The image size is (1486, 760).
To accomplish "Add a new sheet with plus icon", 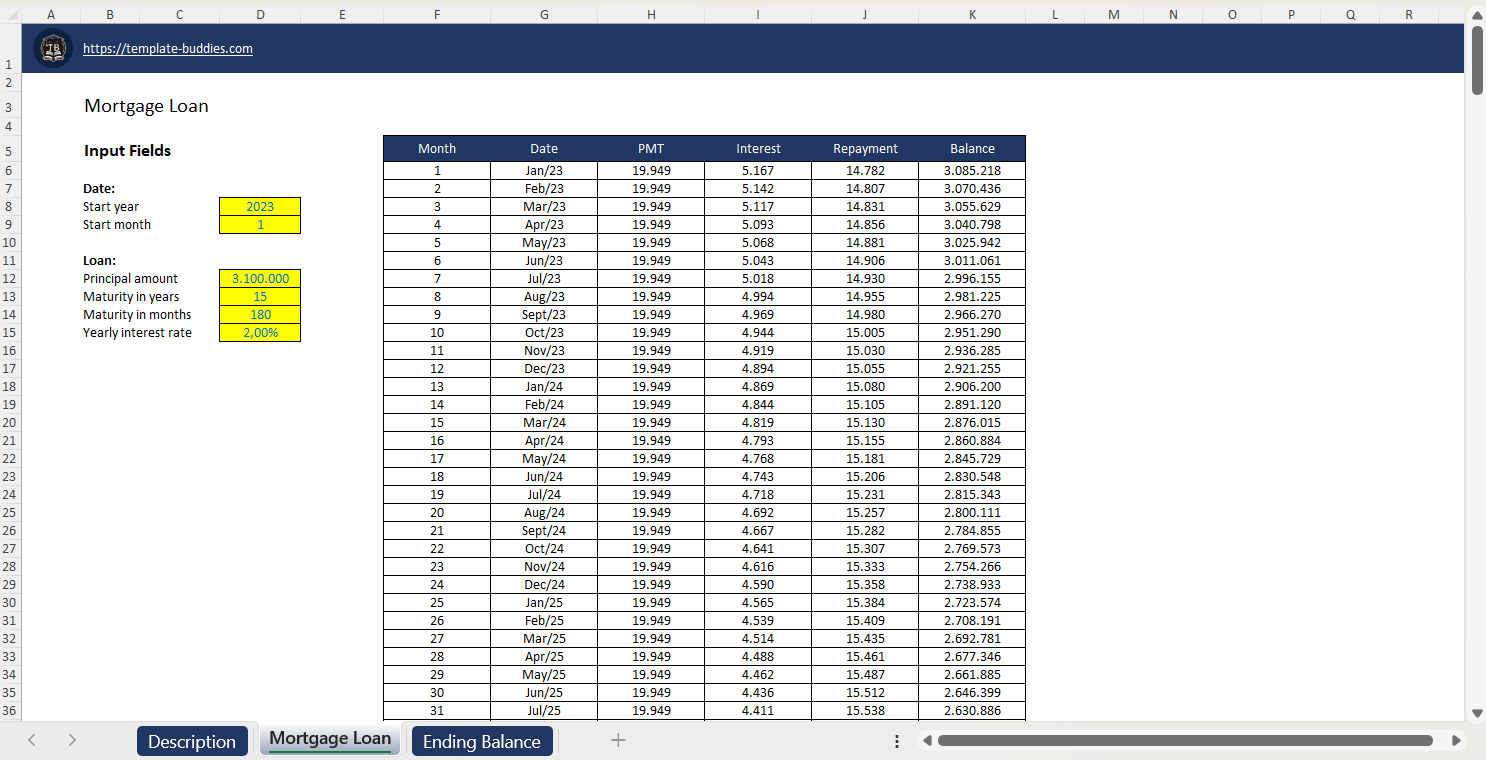I will (x=618, y=740).
